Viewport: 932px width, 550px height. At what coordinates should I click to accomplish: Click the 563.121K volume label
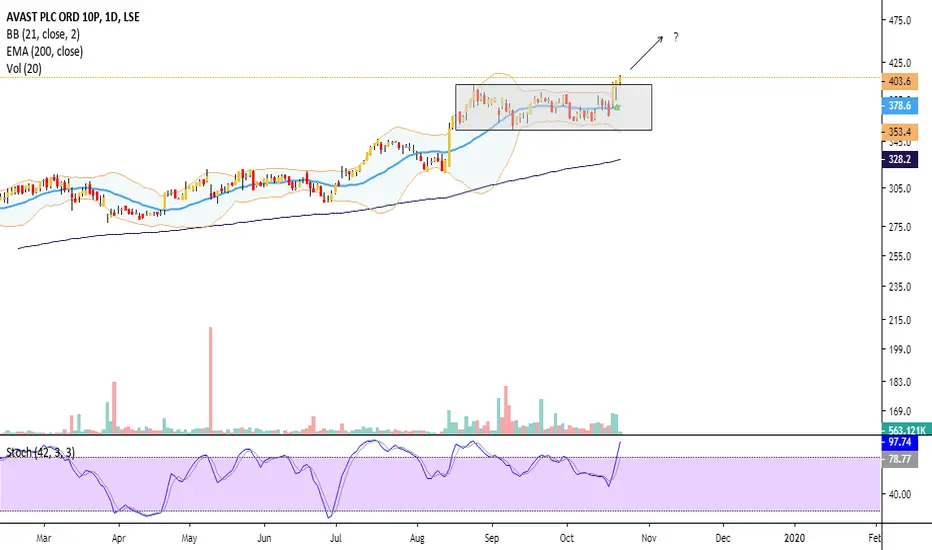tap(906, 430)
